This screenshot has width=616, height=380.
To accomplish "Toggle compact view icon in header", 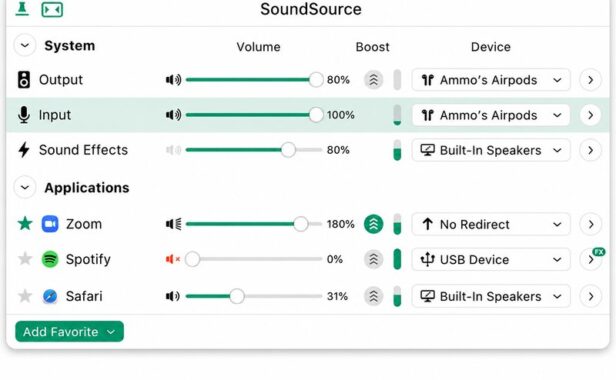I will click(52, 10).
